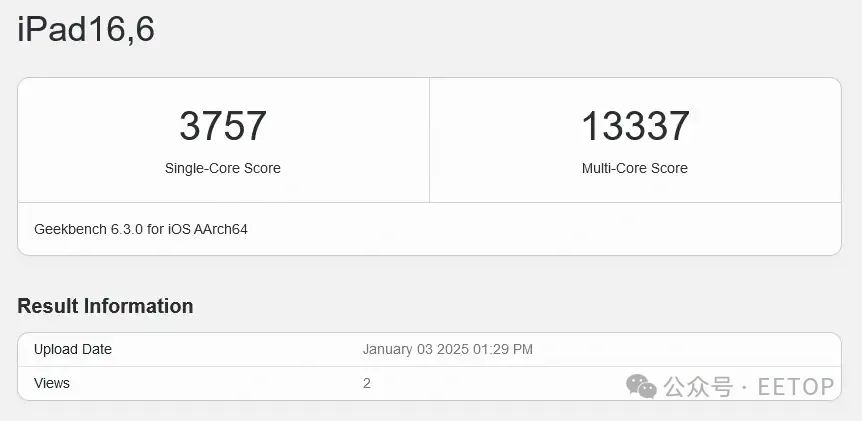Click the Single-Core Score label
This screenshot has width=862, height=421.
[223, 168]
